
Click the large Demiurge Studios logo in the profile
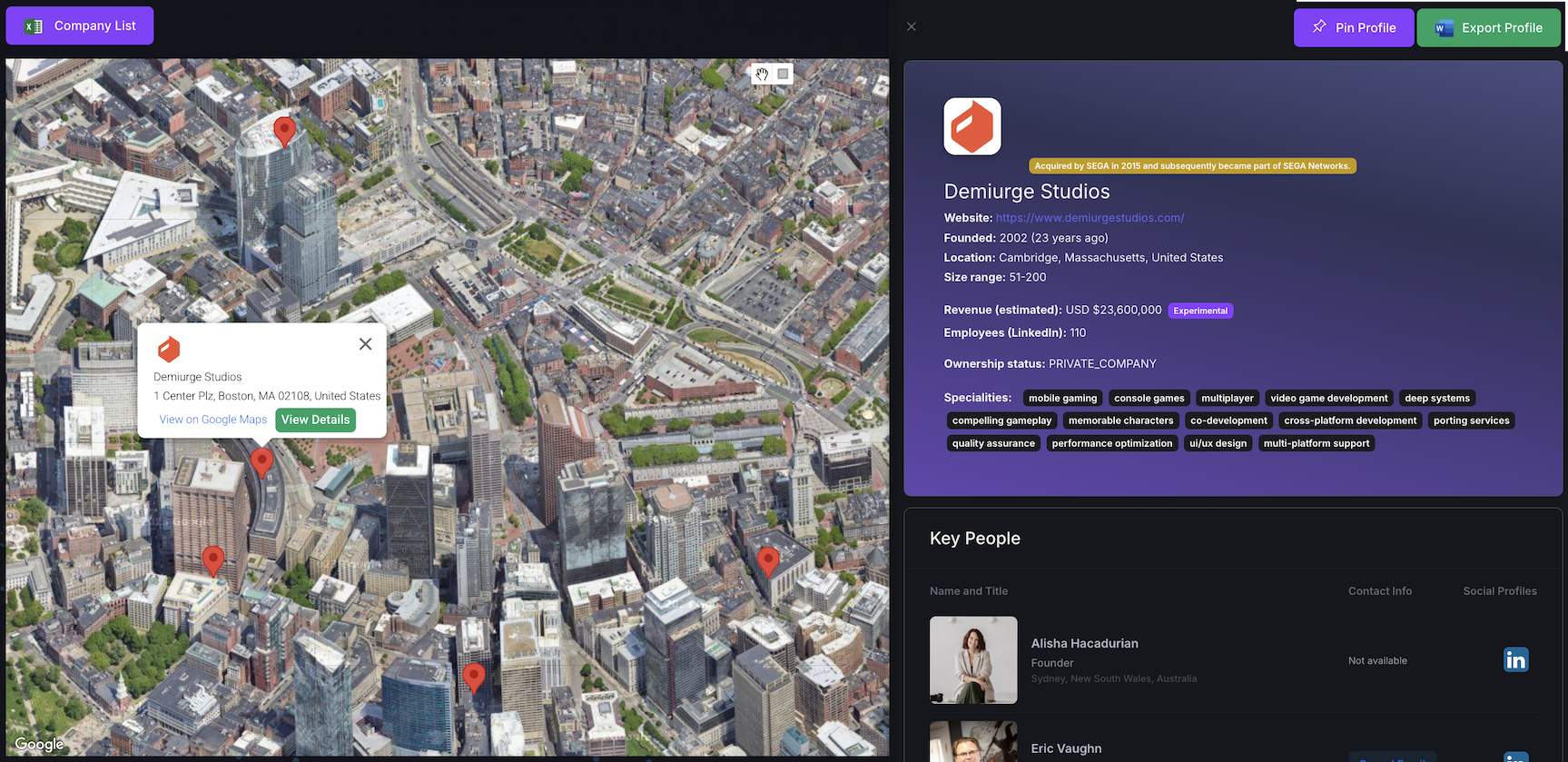coord(972,126)
